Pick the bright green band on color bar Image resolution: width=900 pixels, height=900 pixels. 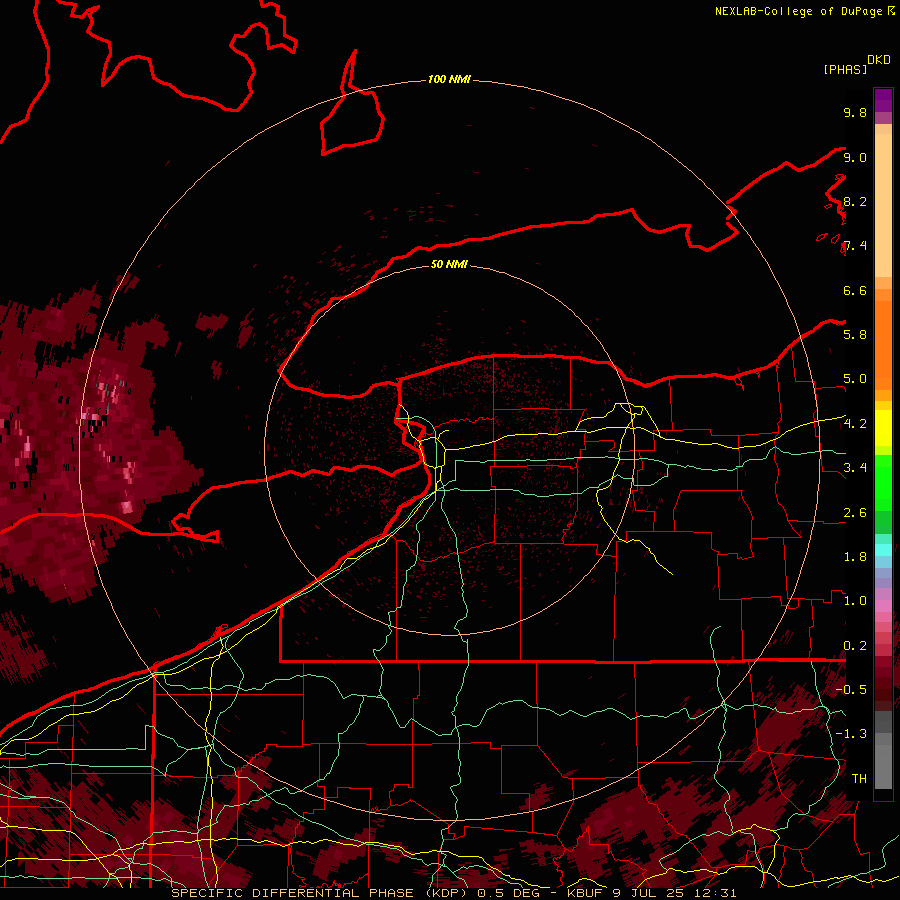883,482
